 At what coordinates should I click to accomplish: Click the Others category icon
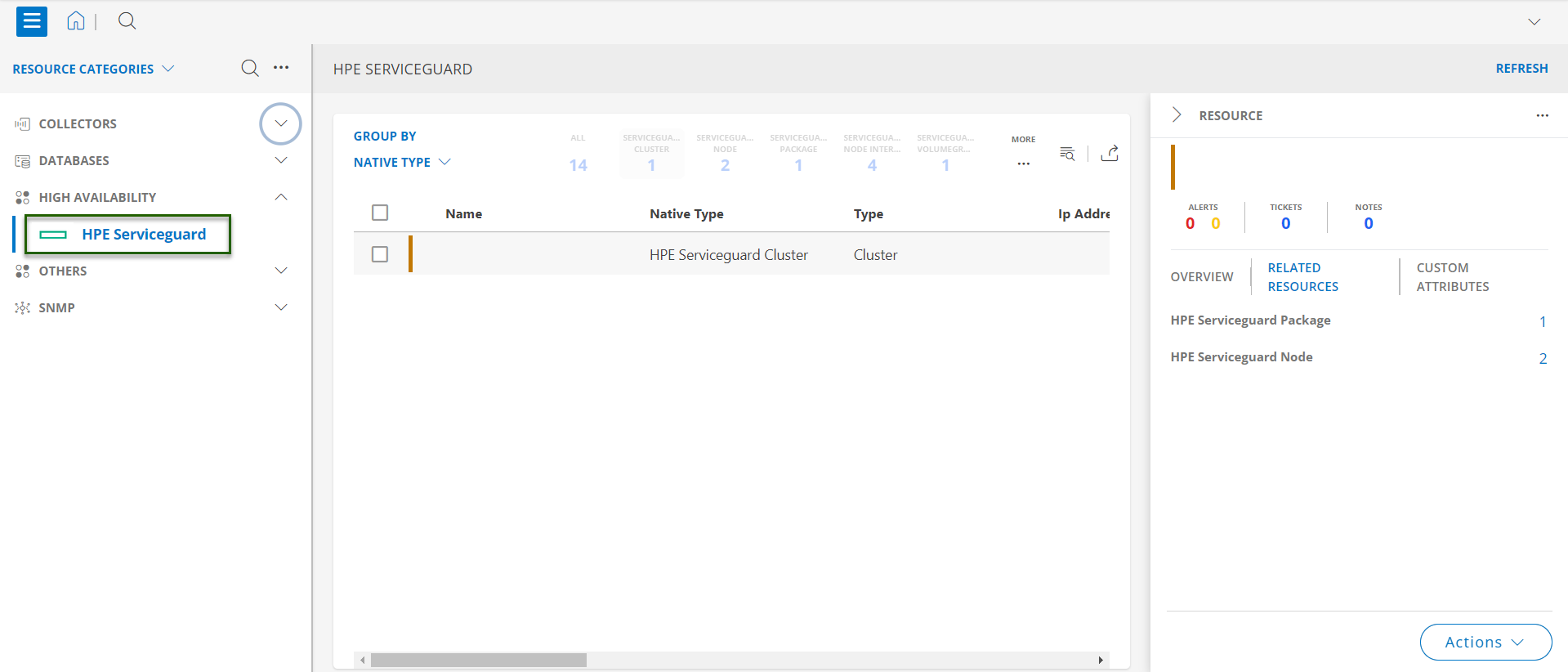(x=22, y=271)
